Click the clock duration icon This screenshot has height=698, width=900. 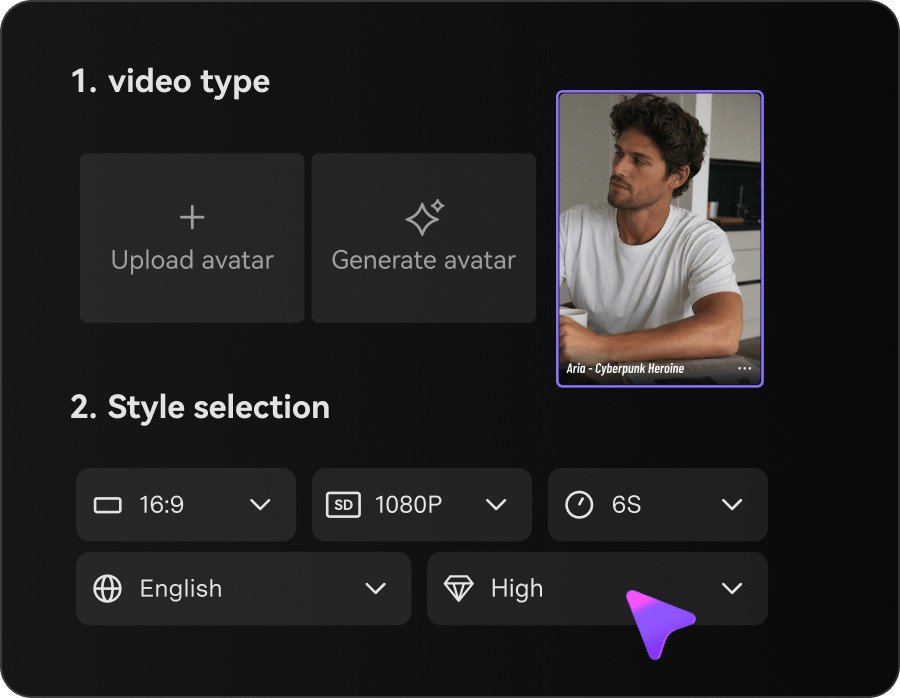point(579,505)
